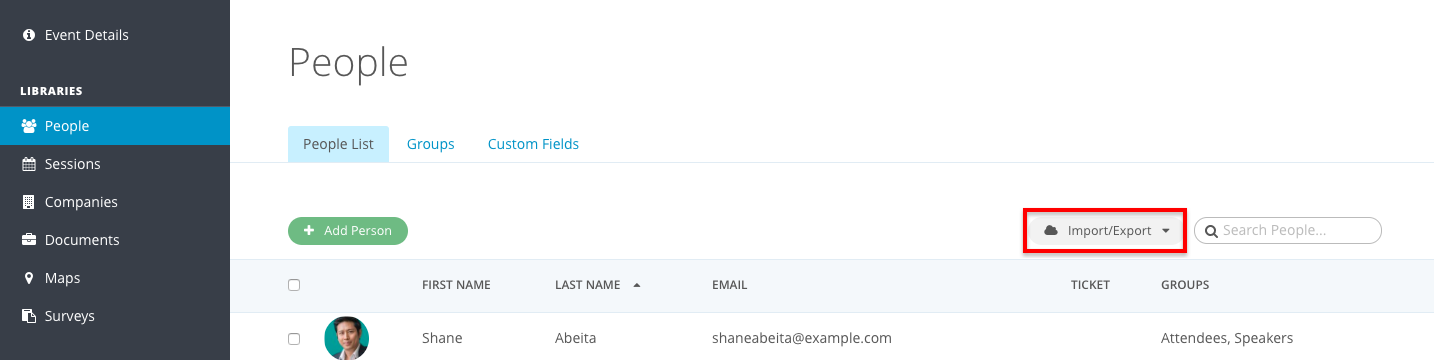Select the People List tab
The width and height of the screenshot is (1434, 360).
coord(338,144)
